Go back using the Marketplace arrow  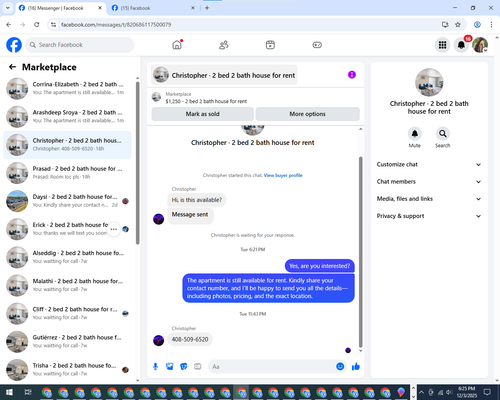(12, 67)
